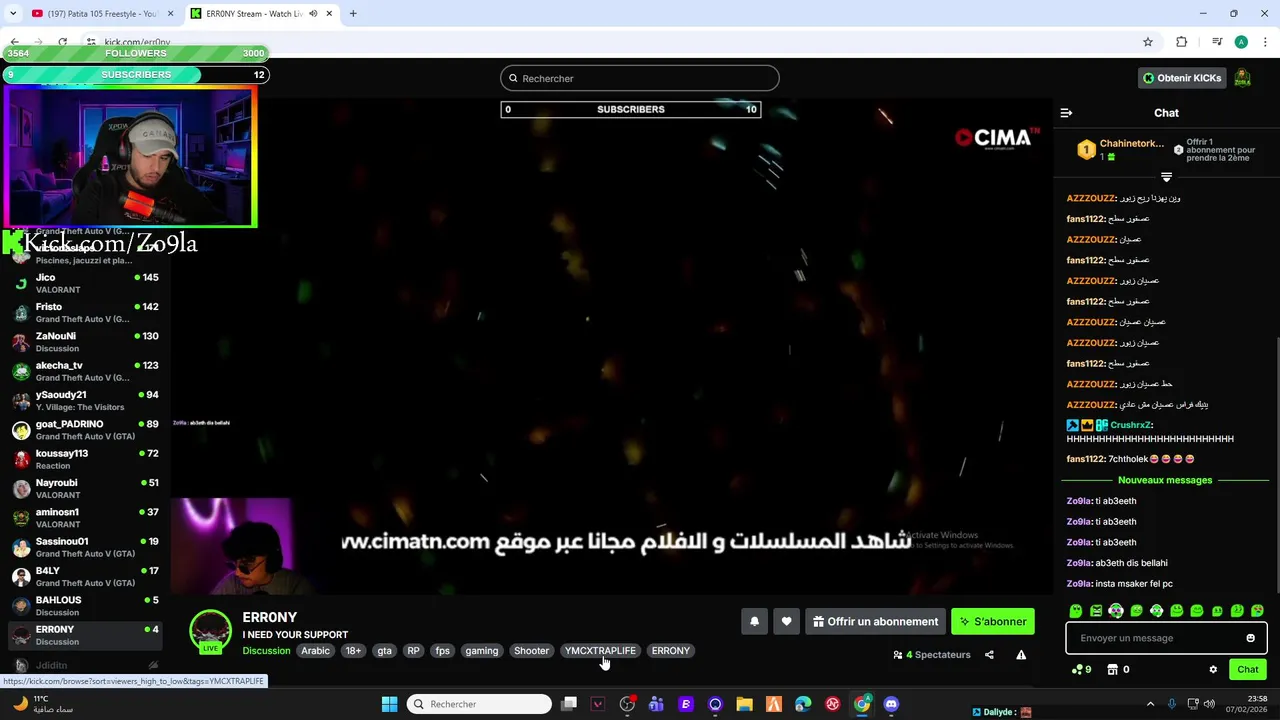
Task: Jump to Nouveaux messages in chat
Action: [x=1165, y=480]
